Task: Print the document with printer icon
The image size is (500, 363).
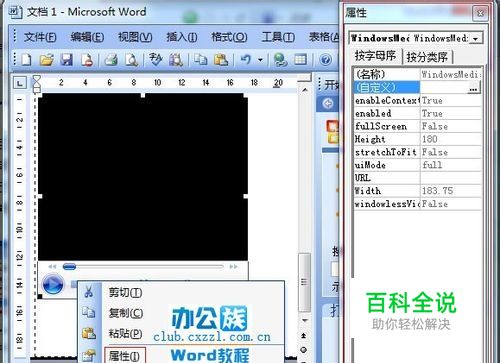Action: click(111, 60)
